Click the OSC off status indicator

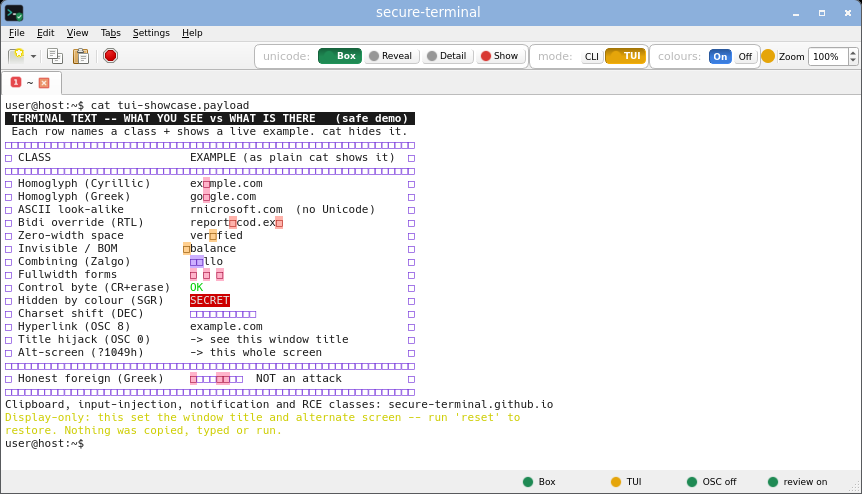(x=712, y=482)
